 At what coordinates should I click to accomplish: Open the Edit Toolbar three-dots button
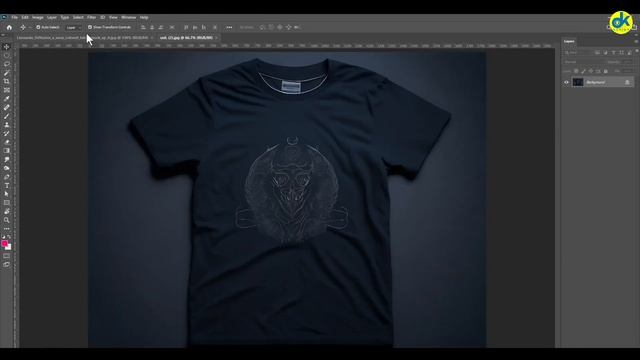(7, 229)
